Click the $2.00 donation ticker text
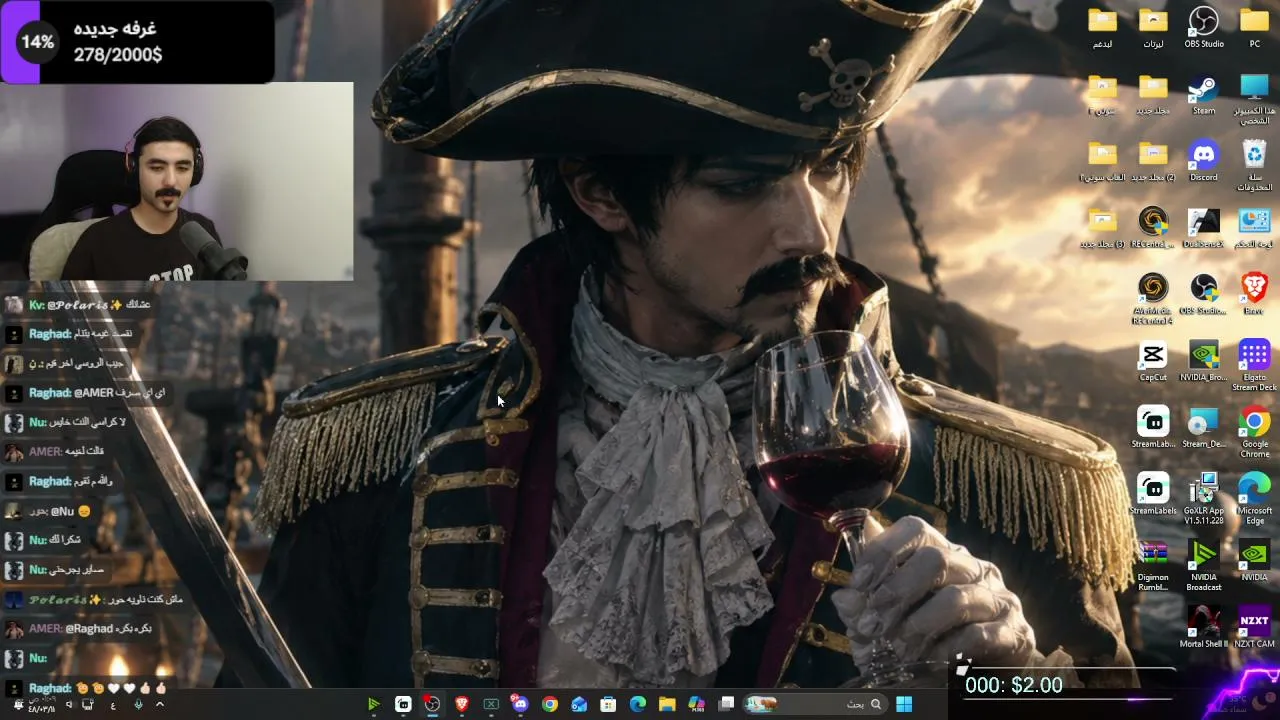The image size is (1280, 720). point(1014,685)
